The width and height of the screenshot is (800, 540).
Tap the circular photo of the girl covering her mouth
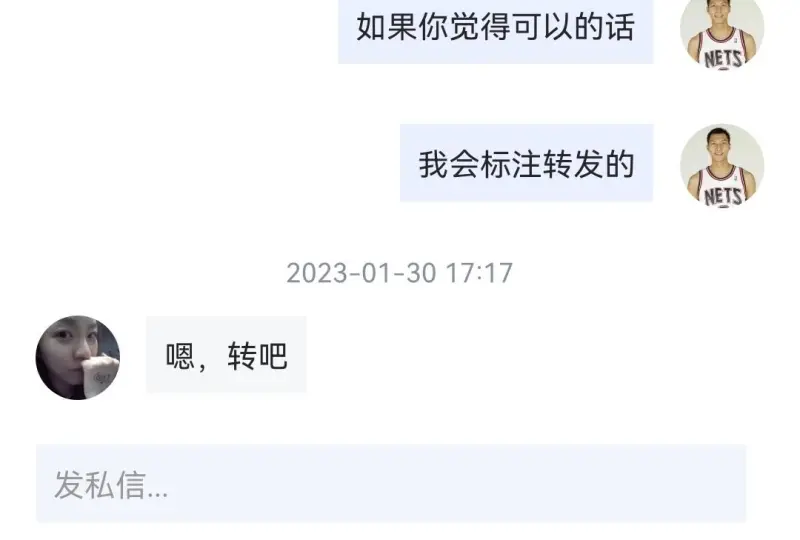[x=78, y=357]
